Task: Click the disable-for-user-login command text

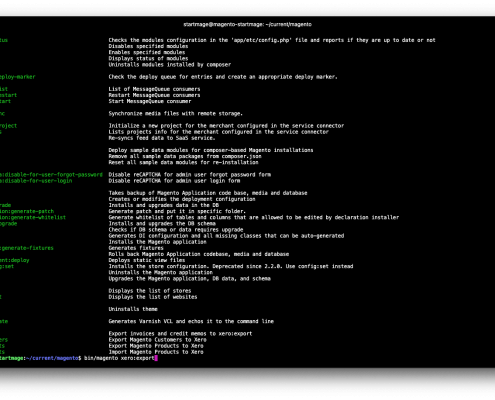Action: [36, 181]
